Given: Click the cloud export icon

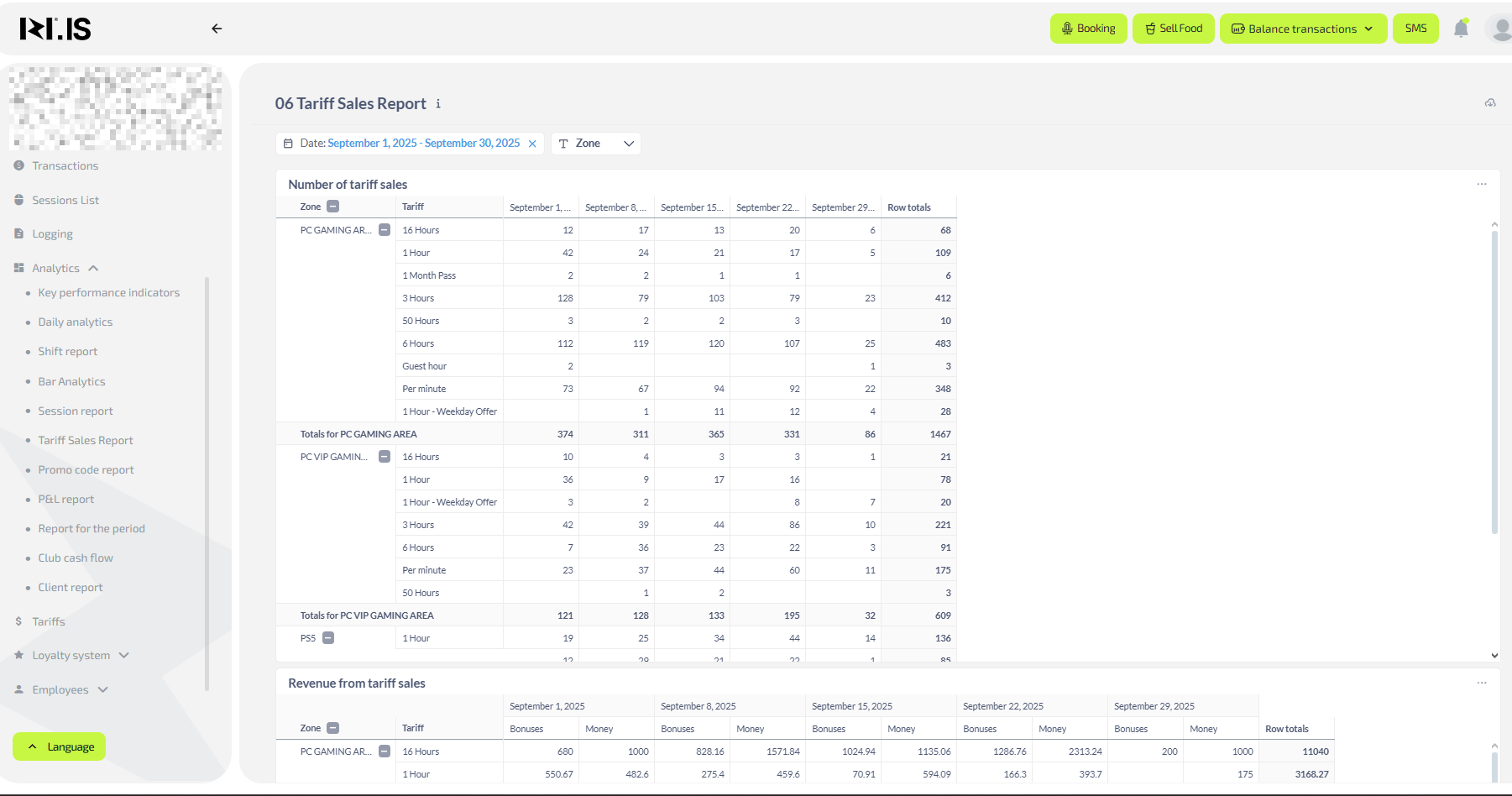Looking at the screenshot, I should pyautogui.click(x=1490, y=103).
